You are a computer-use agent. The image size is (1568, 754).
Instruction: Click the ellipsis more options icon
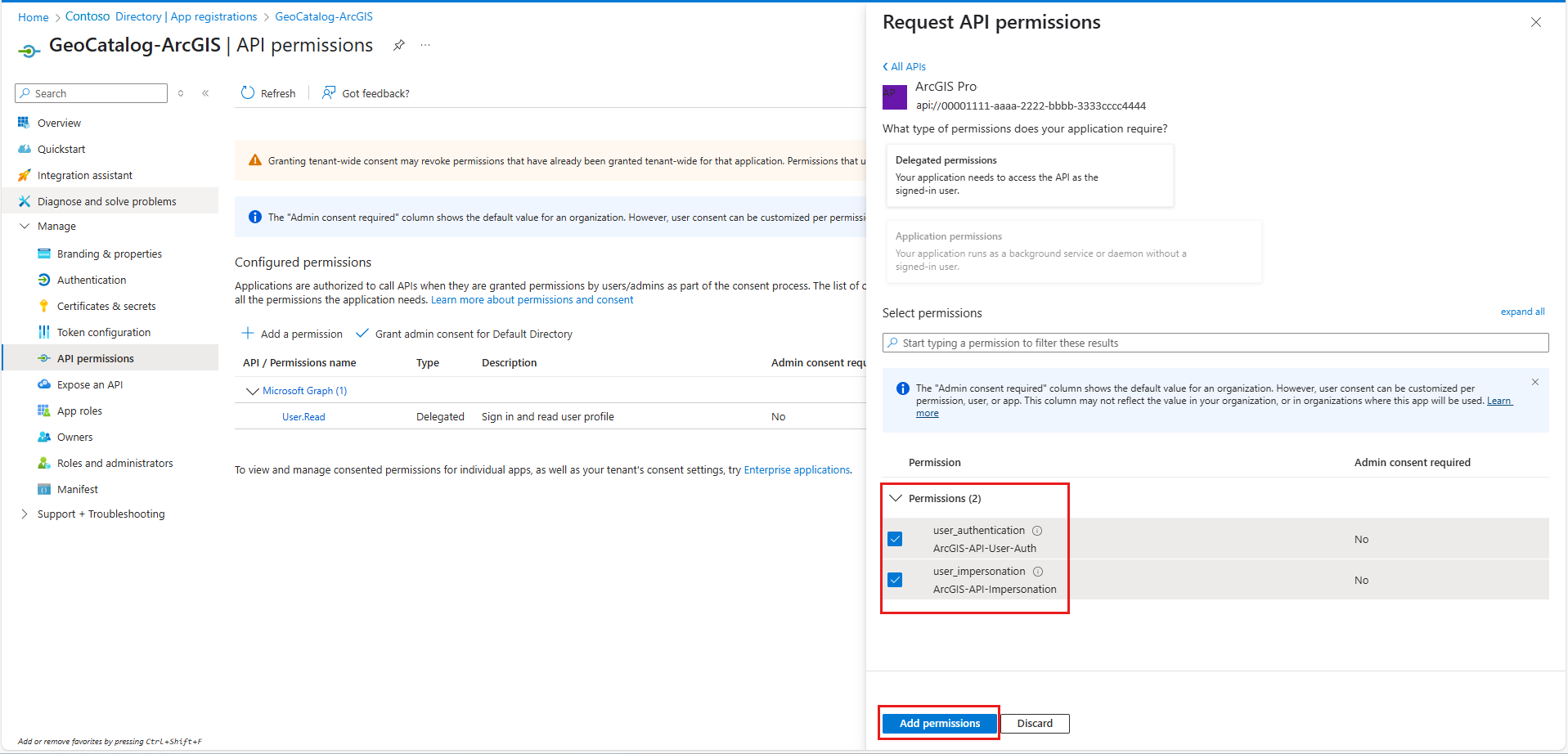(425, 45)
